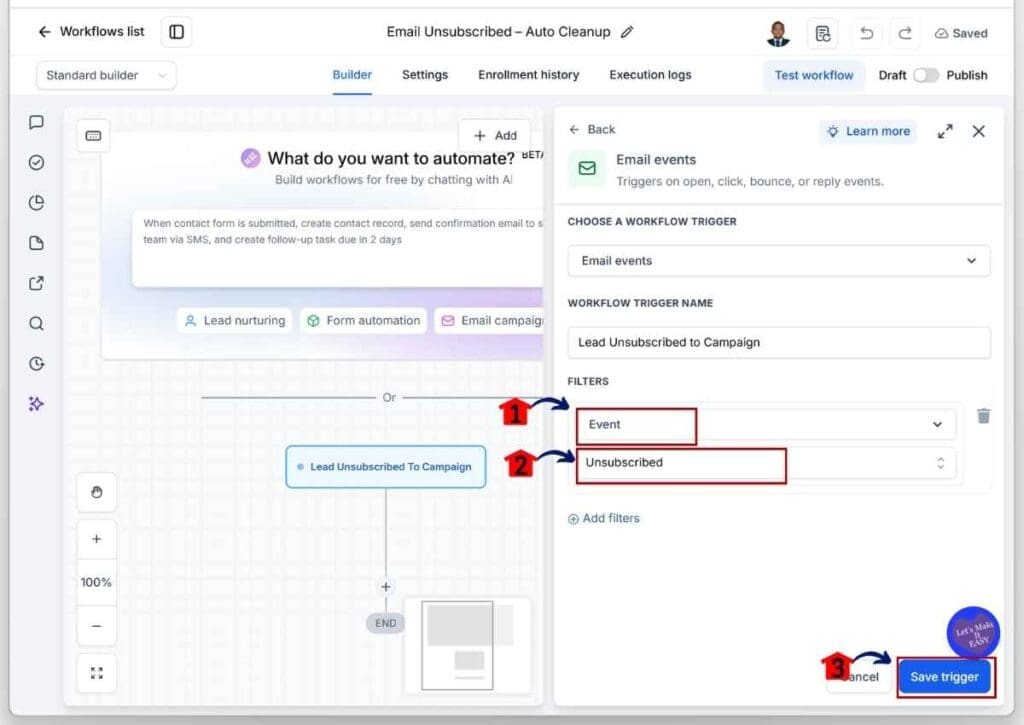The height and width of the screenshot is (725, 1024).
Task: Go back to Workflows list
Action: point(91,31)
